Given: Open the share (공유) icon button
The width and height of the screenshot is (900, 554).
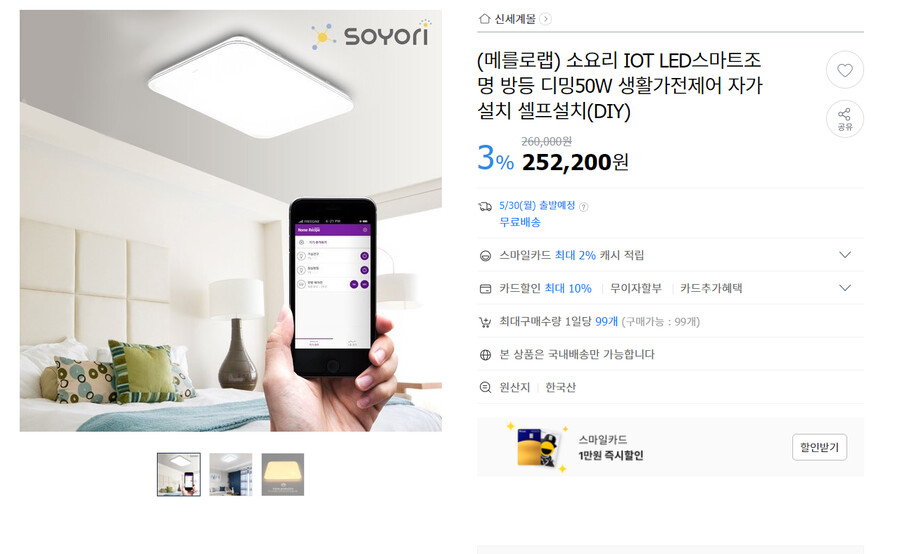Looking at the screenshot, I should pos(844,119).
